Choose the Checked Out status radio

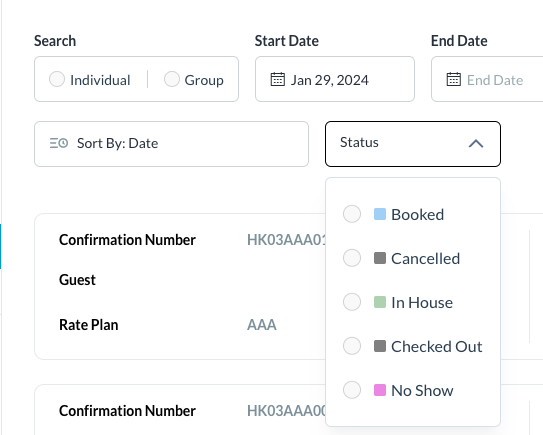pos(352,346)
